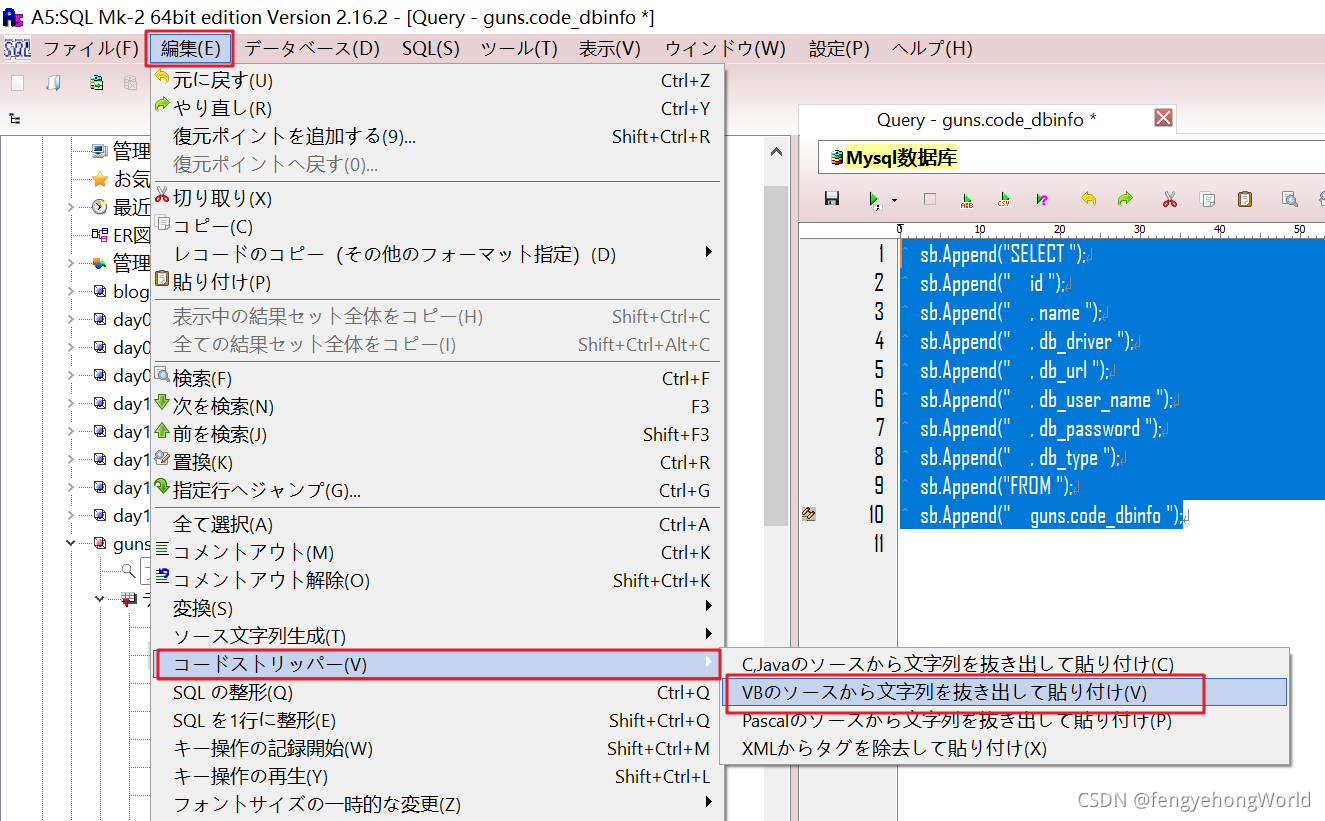This screenshot has width=1325, height=821.
Task: Open the ツール(T) menu
Action: coord(519,48)
